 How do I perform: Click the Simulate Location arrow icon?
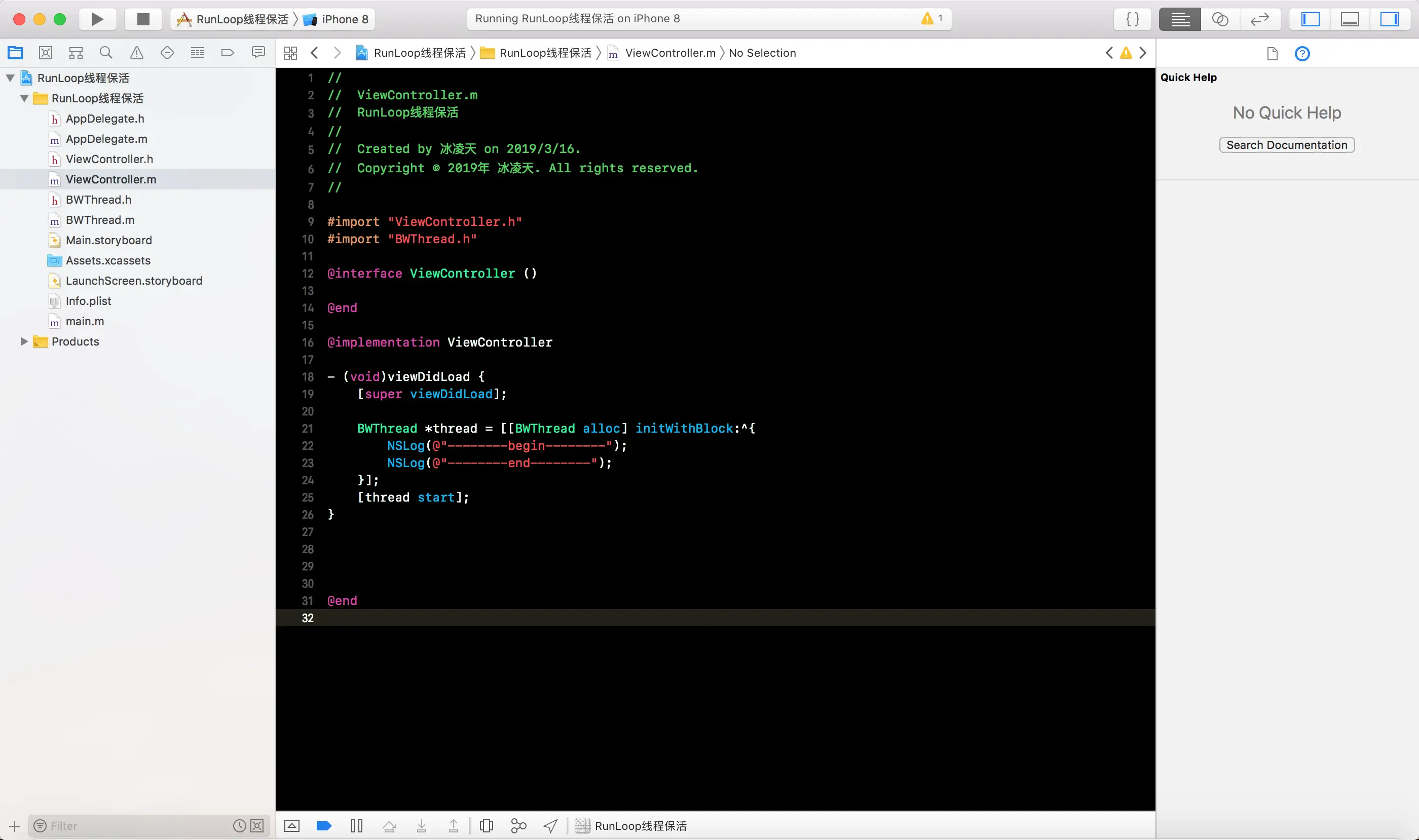550,826
